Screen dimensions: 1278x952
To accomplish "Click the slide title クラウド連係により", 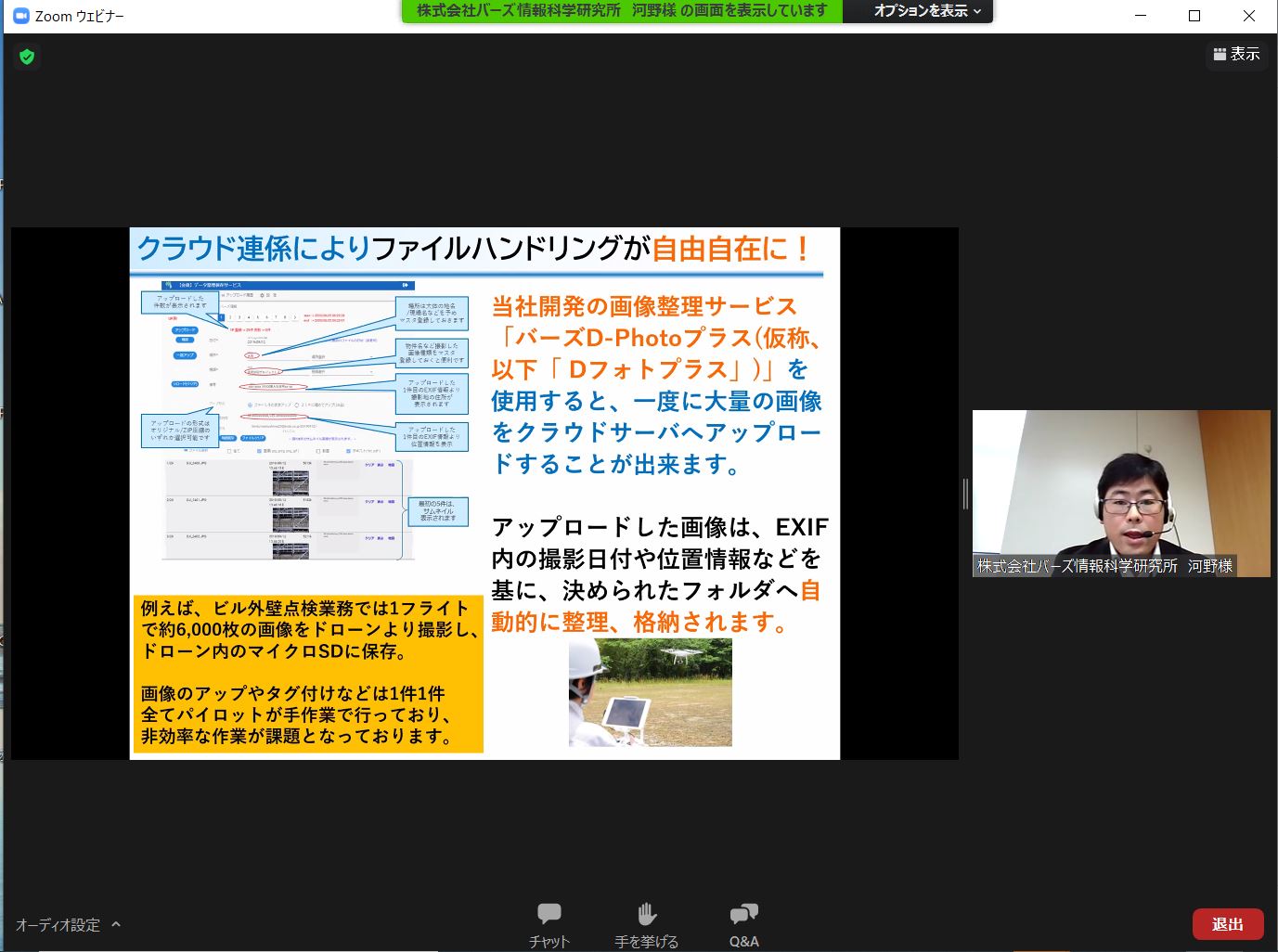I will [252, 249].
